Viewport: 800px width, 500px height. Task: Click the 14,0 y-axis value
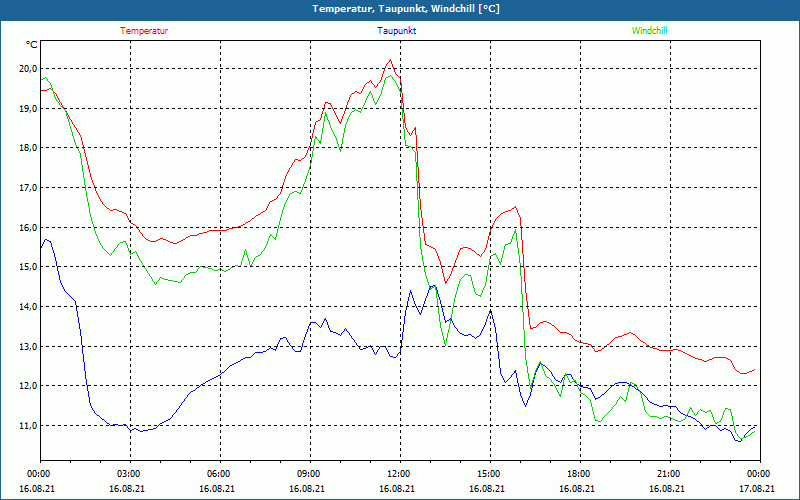point(28,306)
